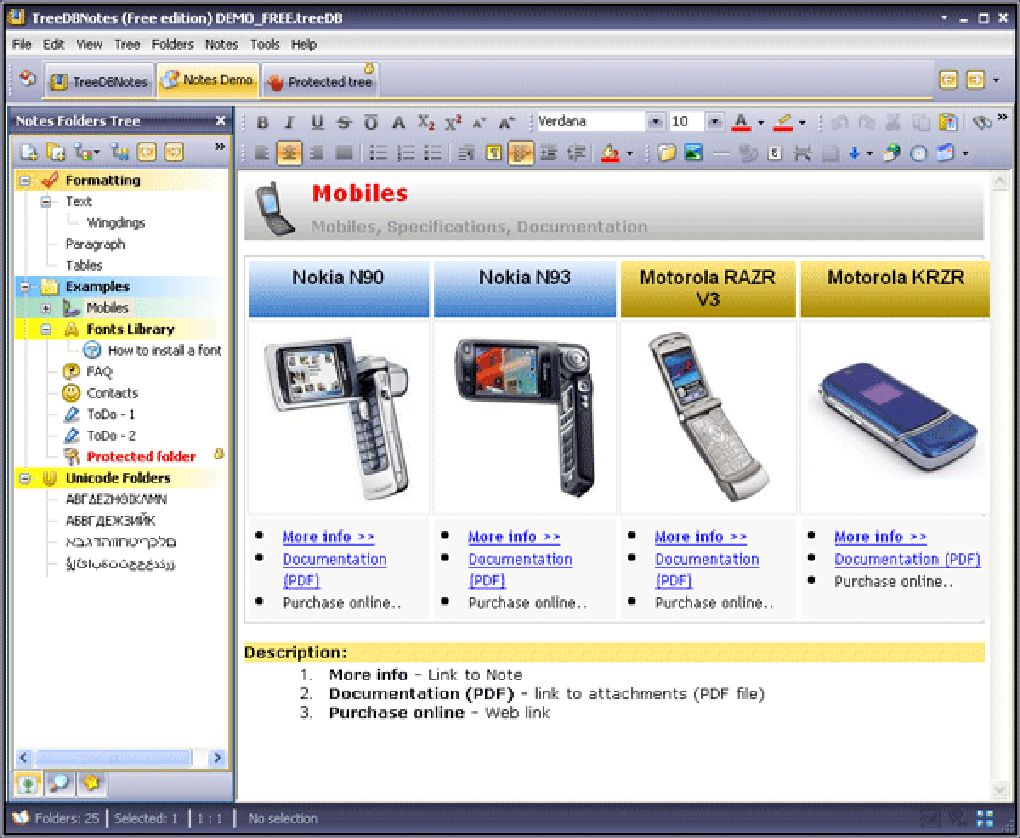
Task: Decrease paragraph indent
Action: coord(576,154)
